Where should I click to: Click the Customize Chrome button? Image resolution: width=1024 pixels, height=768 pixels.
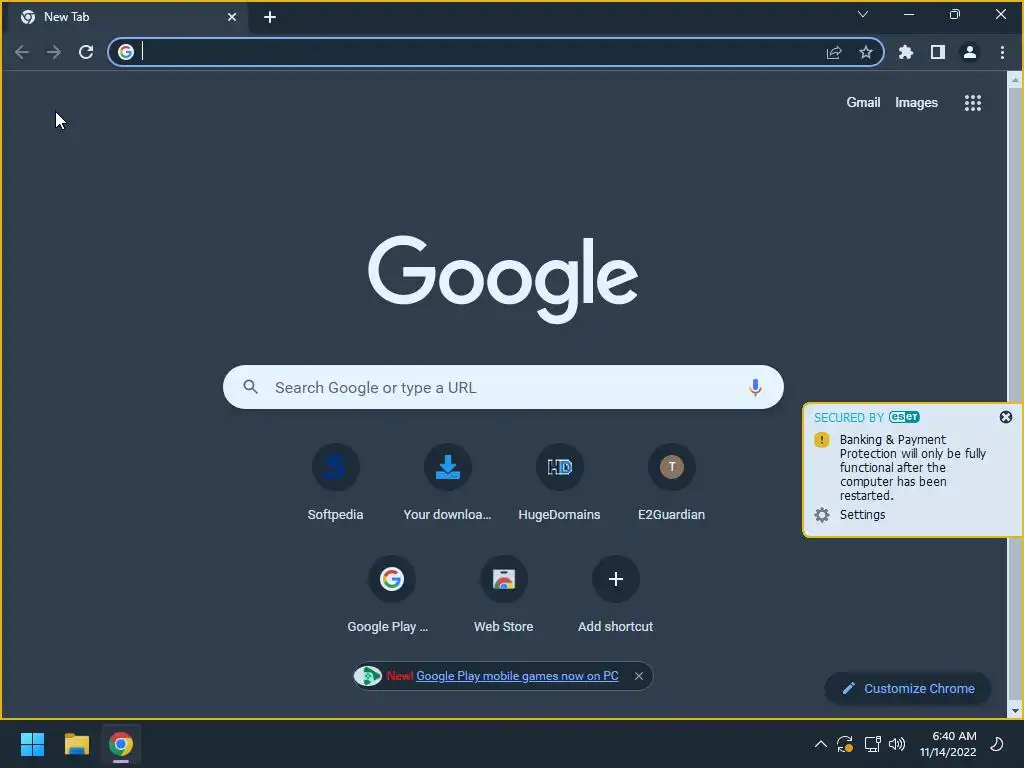[908, 688]
